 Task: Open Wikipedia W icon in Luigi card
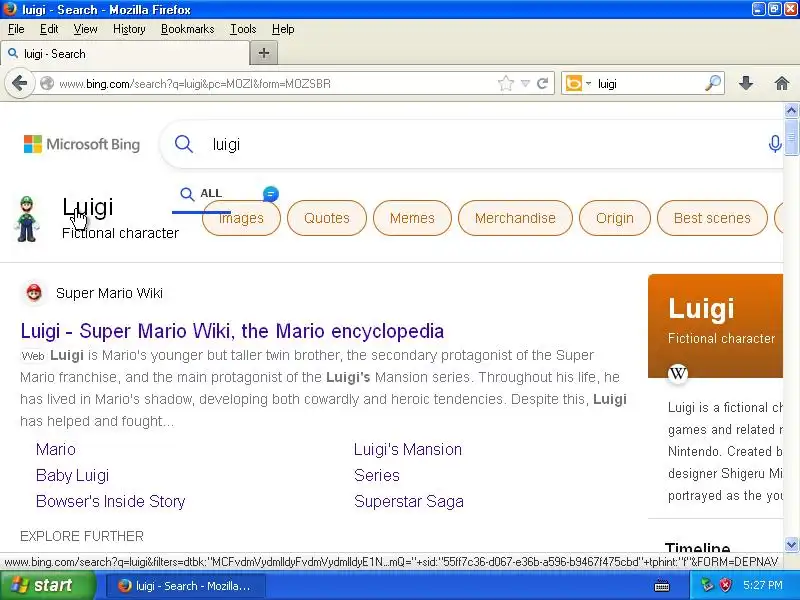pos(678,373)
